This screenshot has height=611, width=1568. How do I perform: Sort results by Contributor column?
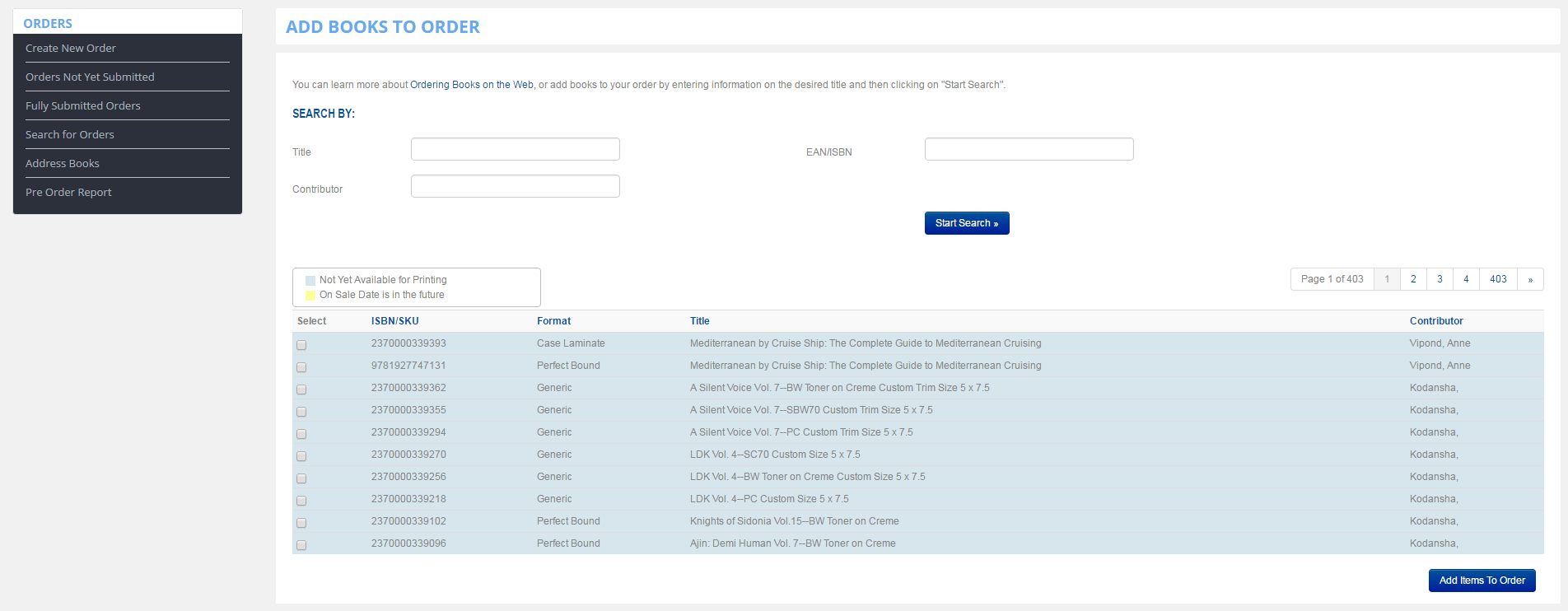[1436, 321]
